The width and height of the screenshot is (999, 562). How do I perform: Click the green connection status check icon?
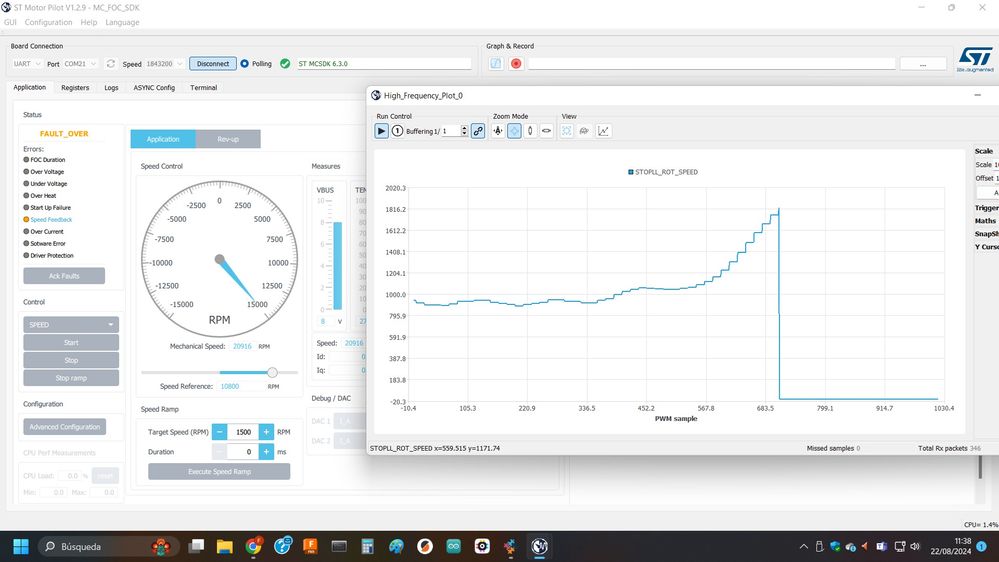point(285,64)
